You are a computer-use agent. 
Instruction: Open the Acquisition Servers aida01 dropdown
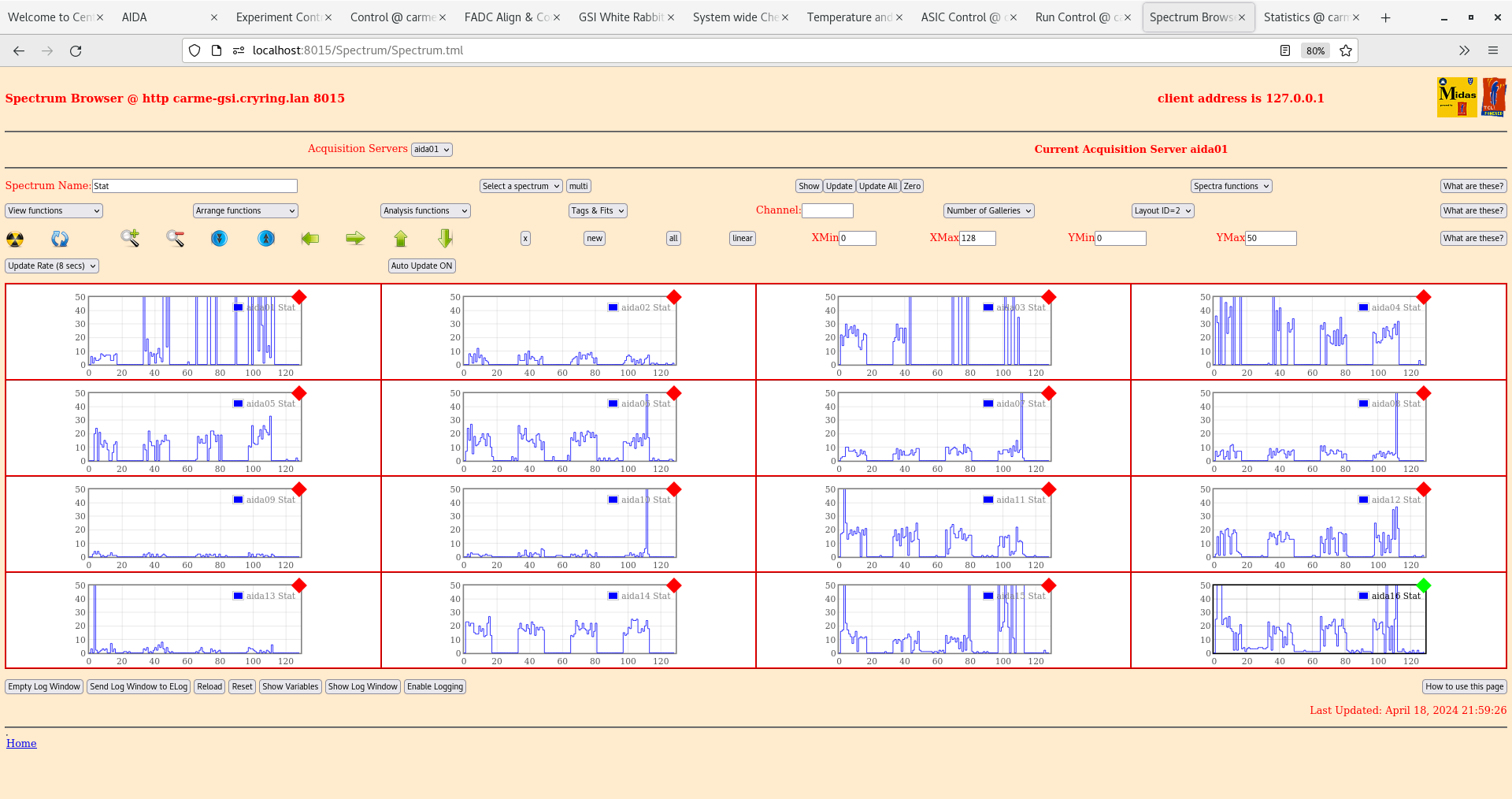pos(432,150)
